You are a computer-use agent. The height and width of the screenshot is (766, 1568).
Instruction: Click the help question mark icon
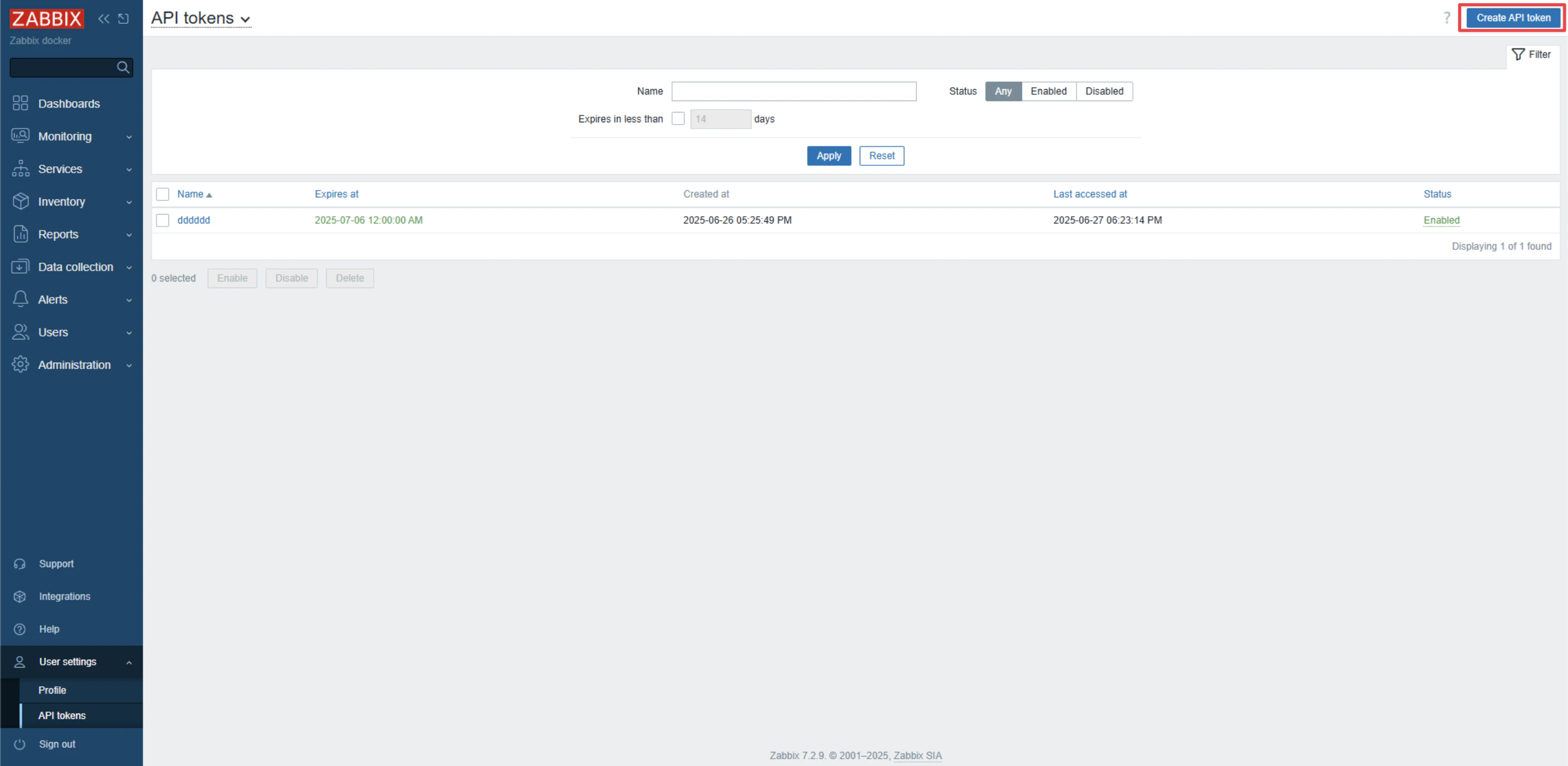click(x=1447, y=18)
